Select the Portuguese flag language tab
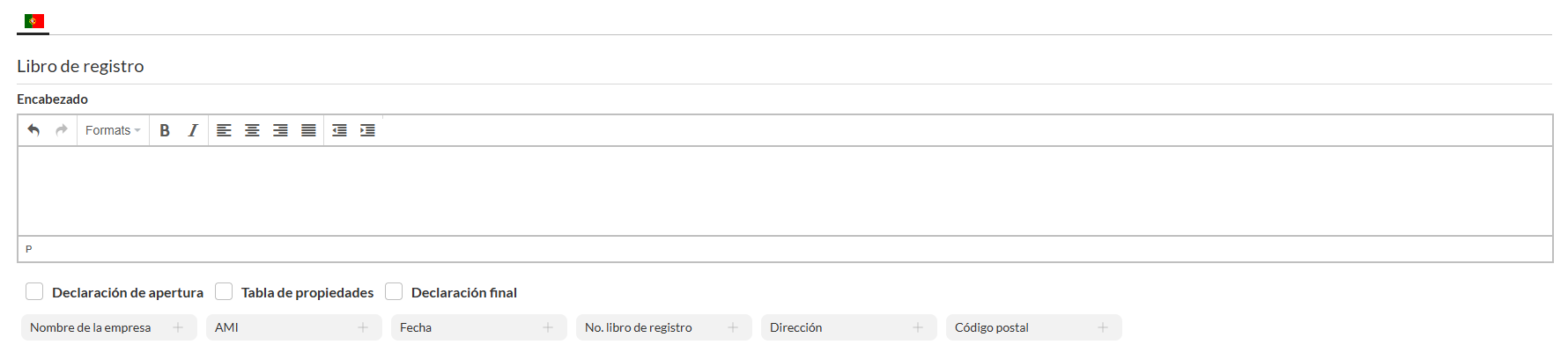1568x352 pixels. (33, 21)
